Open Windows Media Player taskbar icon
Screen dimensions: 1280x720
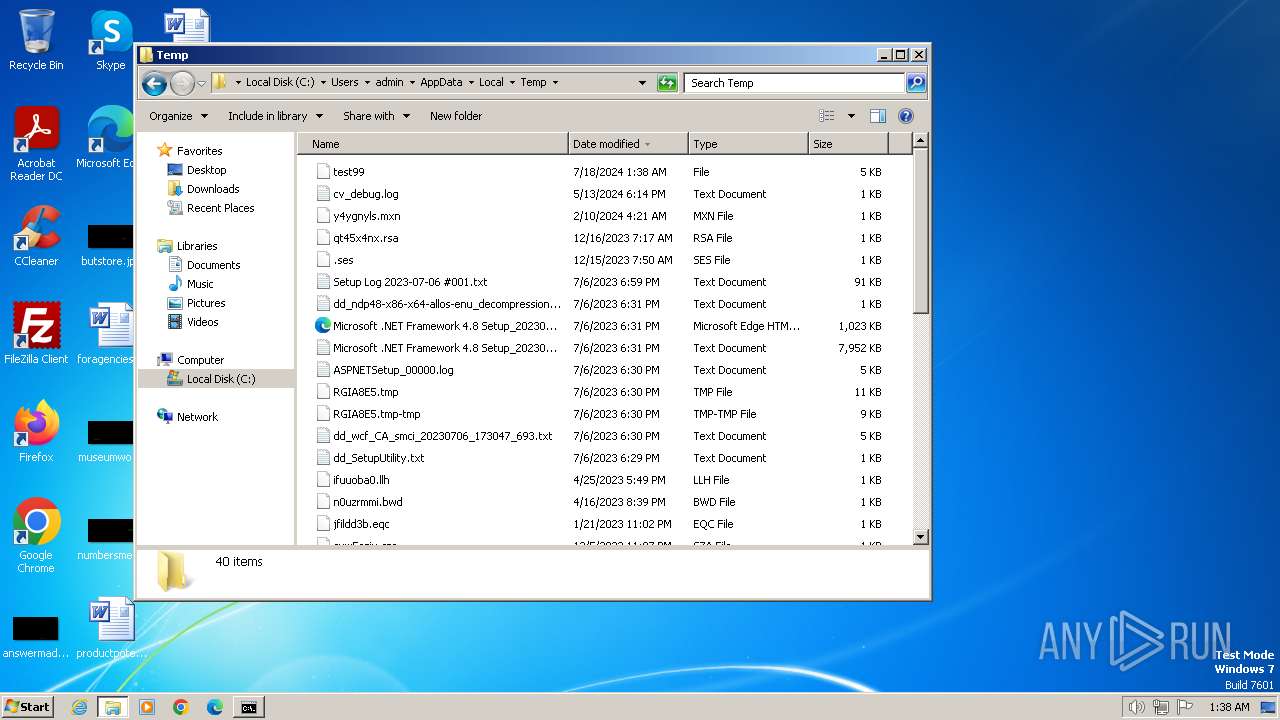point(146,707)
